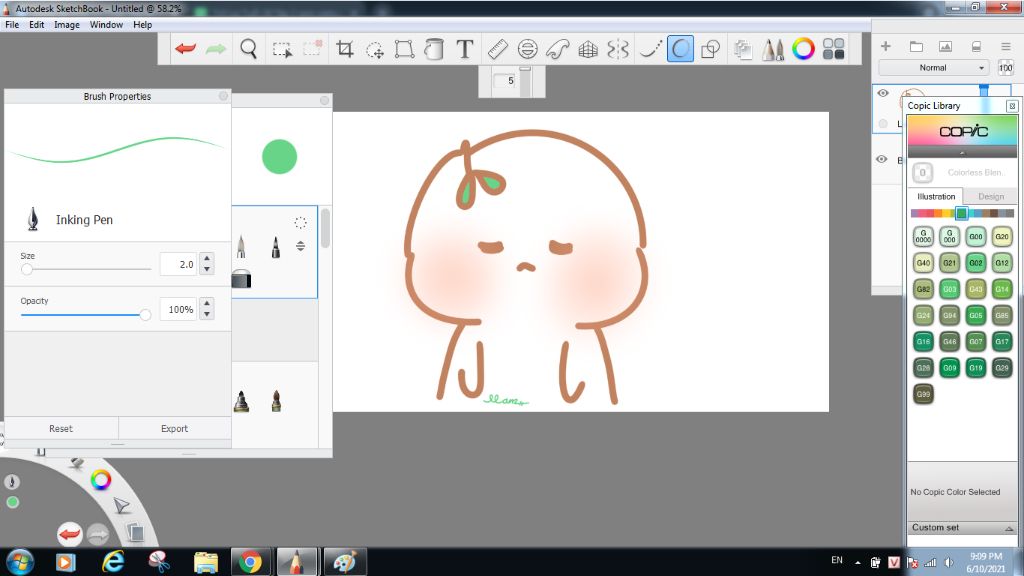Open the Ruler tool
This screenshot has height=576, width=1024.
coord(497,49)
